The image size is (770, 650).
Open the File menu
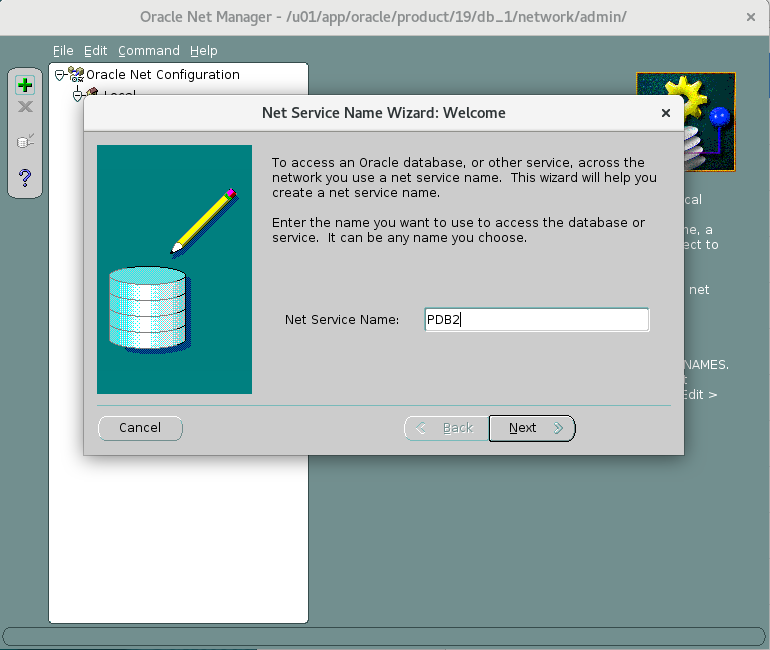tap(63, 51)
